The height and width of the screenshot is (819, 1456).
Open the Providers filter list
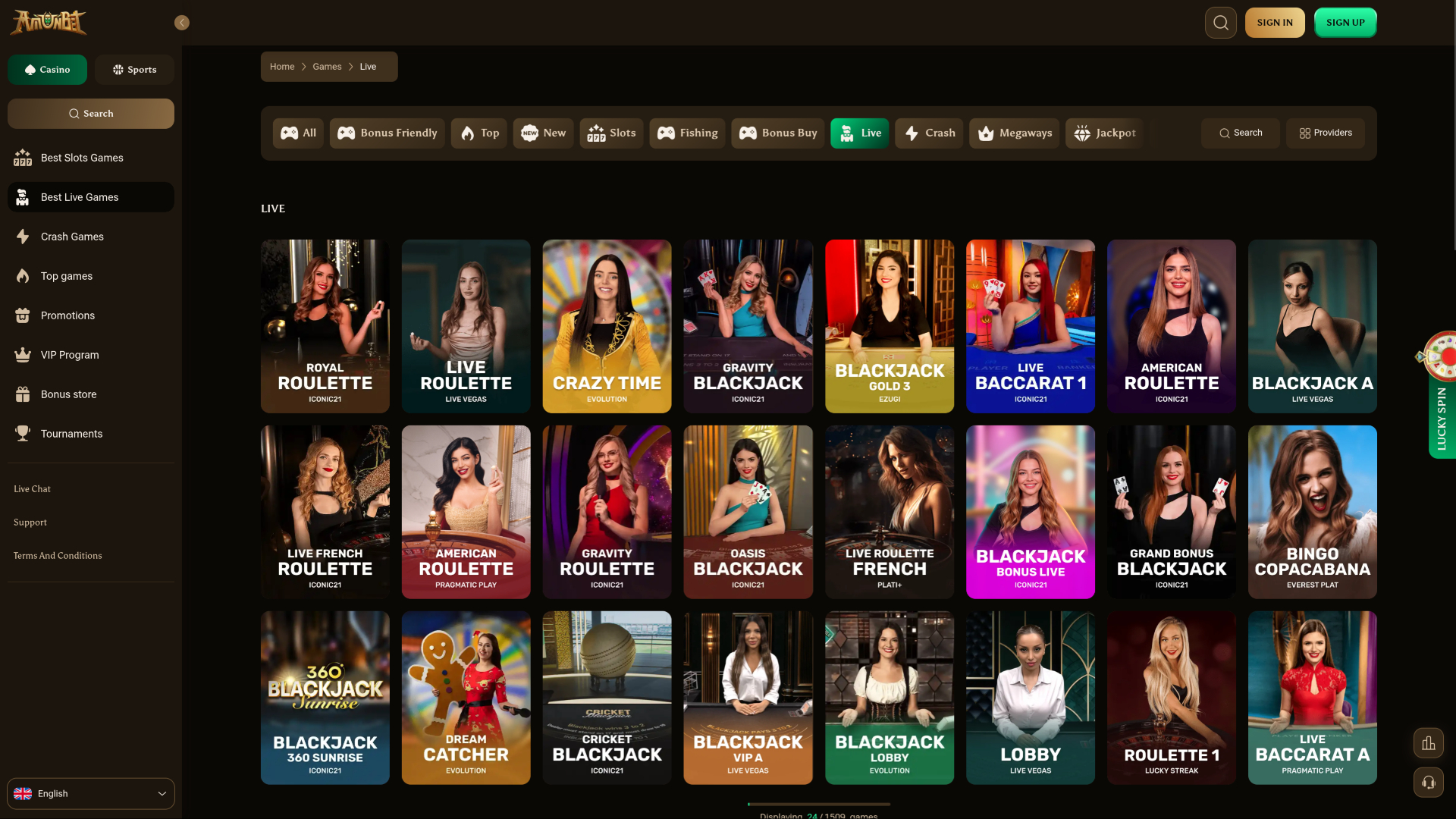(x=1325, y=133)
